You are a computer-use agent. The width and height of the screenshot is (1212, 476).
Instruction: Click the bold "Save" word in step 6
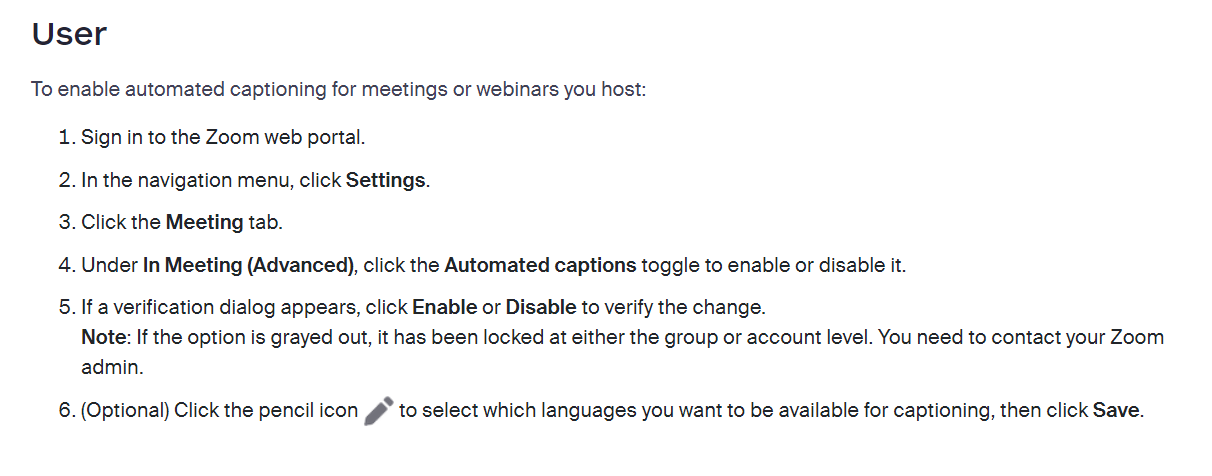pos(1116,411)
